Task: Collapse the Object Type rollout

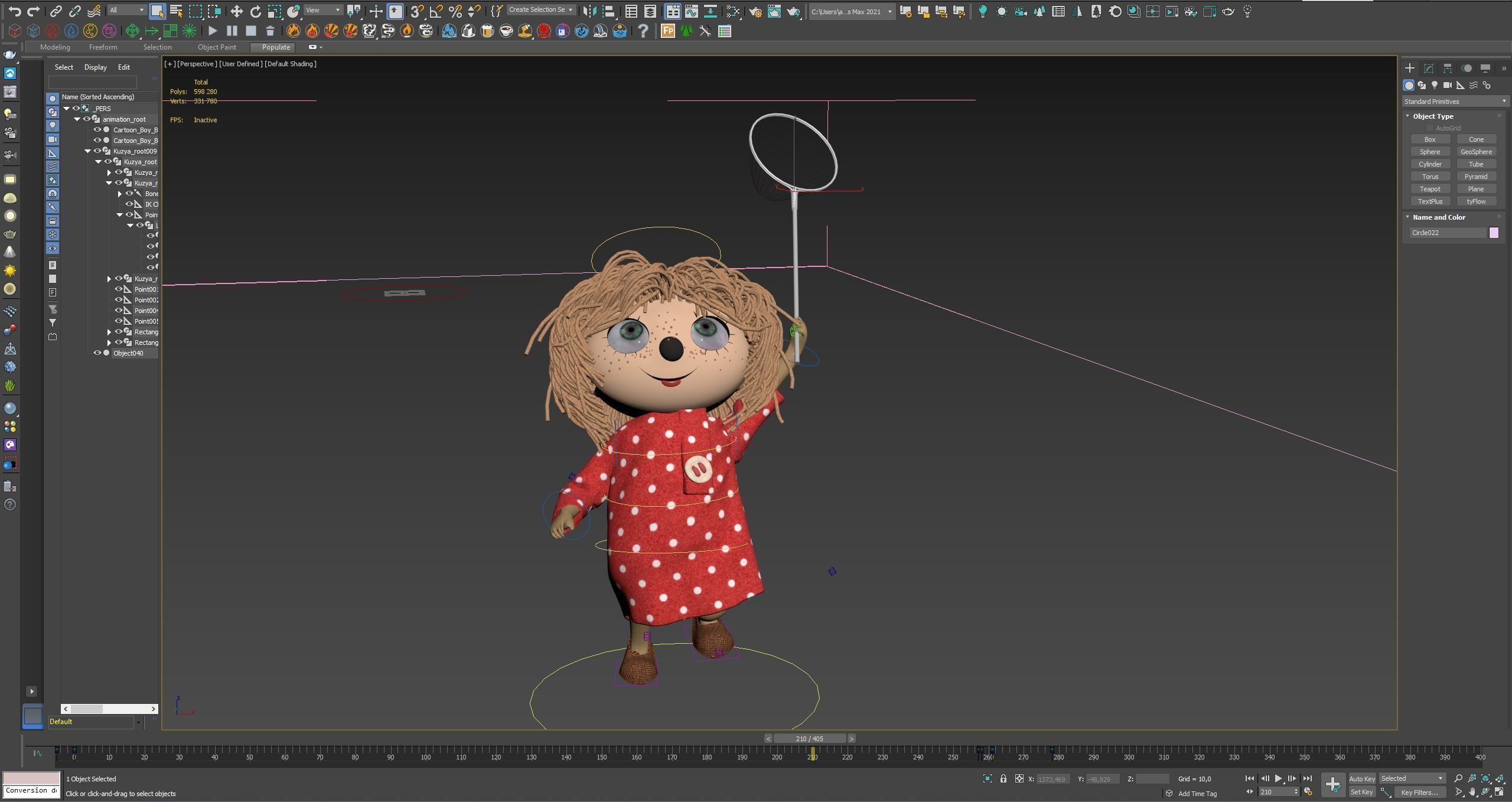Action: point(1408,116)
